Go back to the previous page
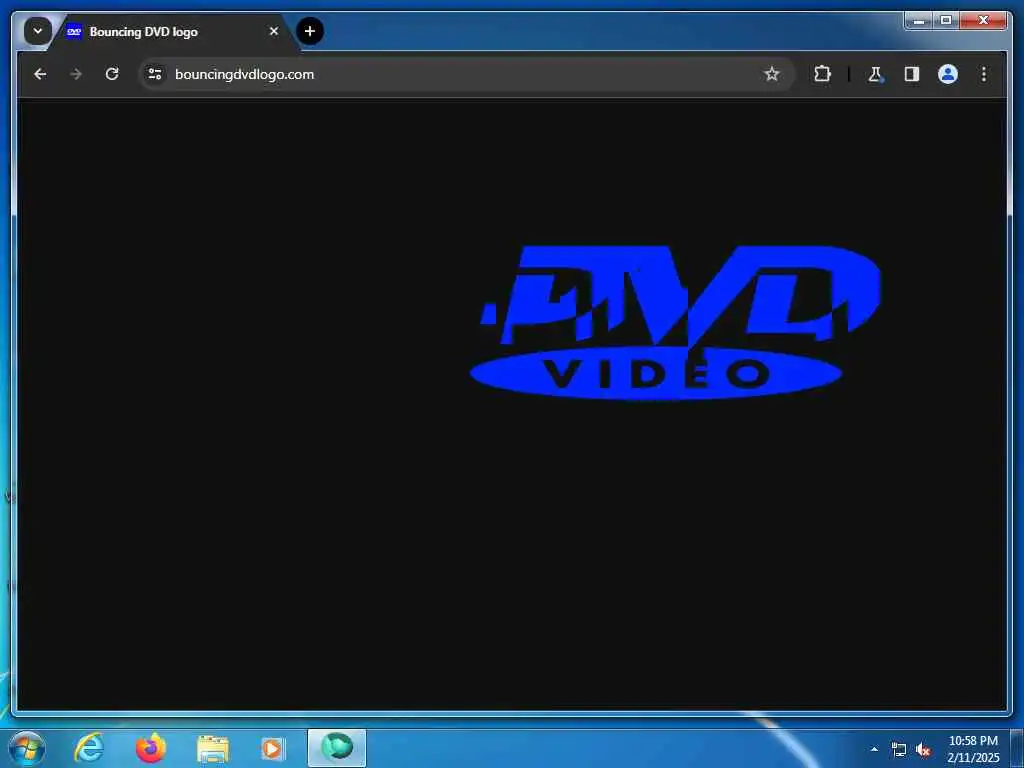 40,74
